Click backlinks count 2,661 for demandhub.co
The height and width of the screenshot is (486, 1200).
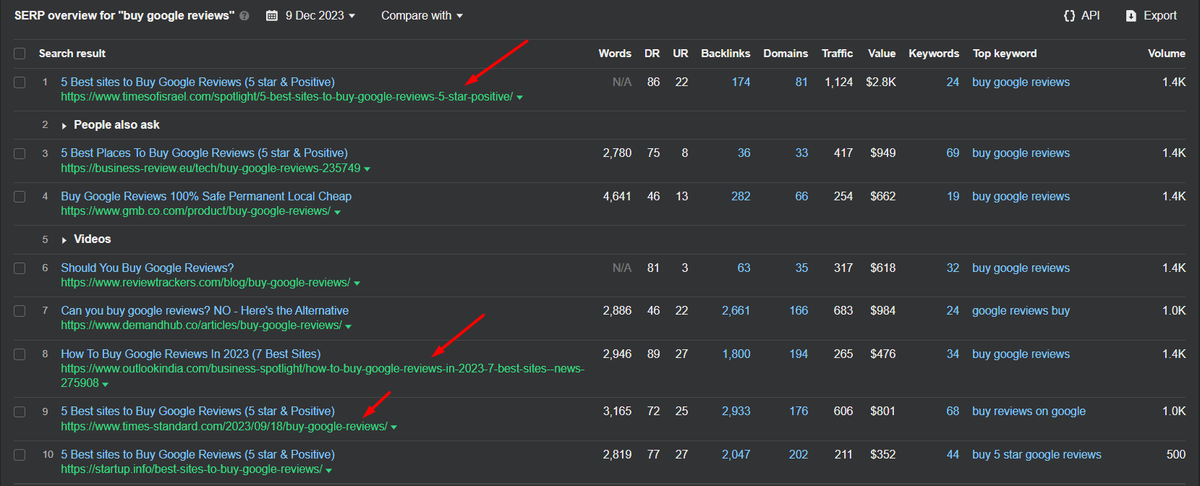735,311
